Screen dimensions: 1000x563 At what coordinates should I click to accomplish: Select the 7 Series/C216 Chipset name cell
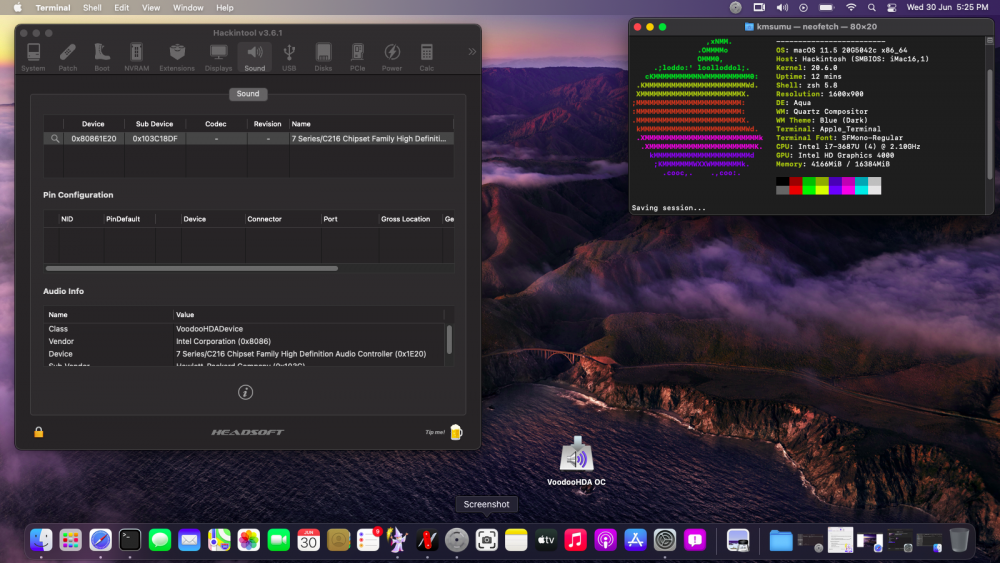(x=371, y=138)
